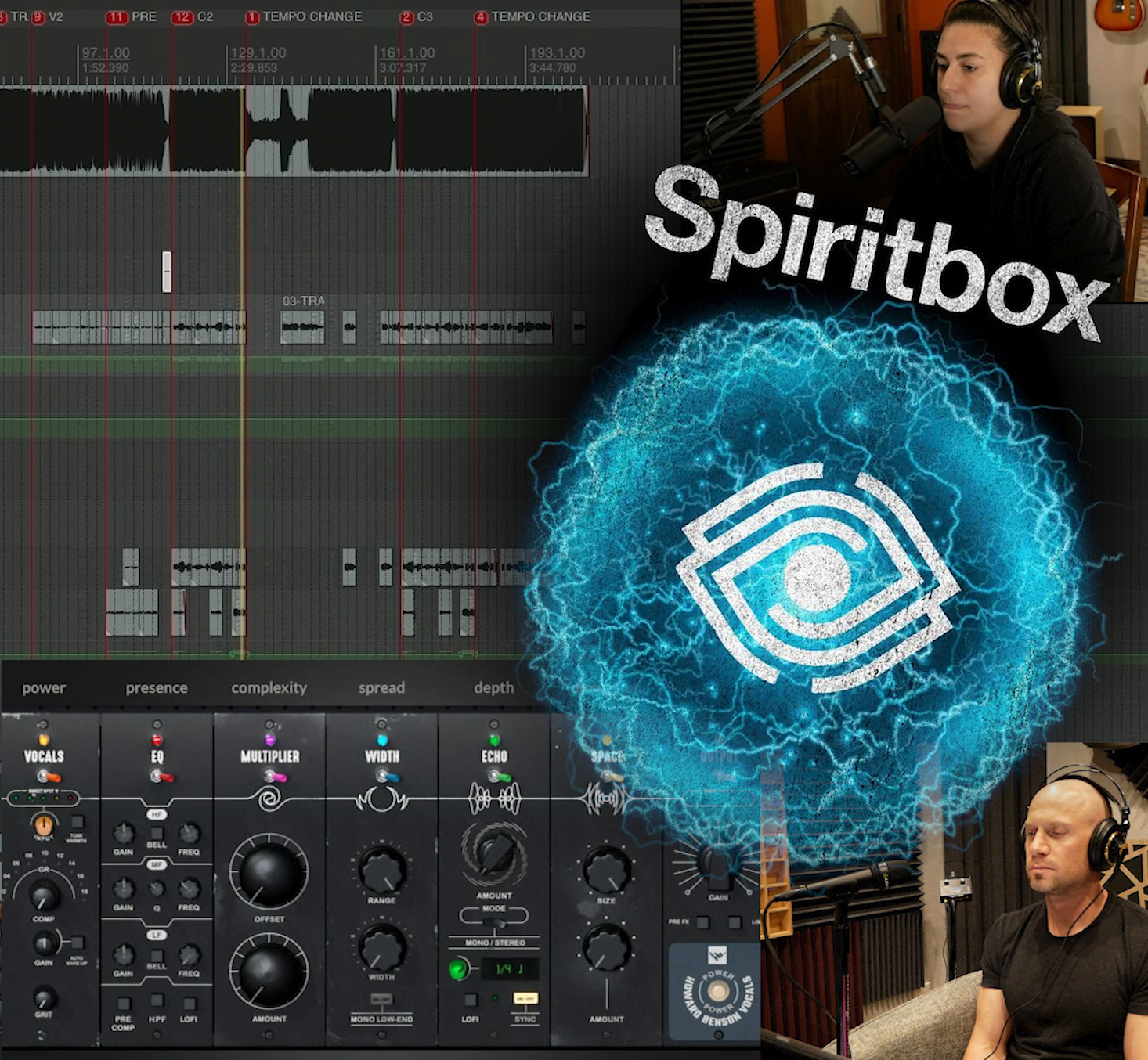Screen dimensions: 1148x1060
Task: Click the Sweet Spot LED meter in Vocals
Action: coord(43,798)
